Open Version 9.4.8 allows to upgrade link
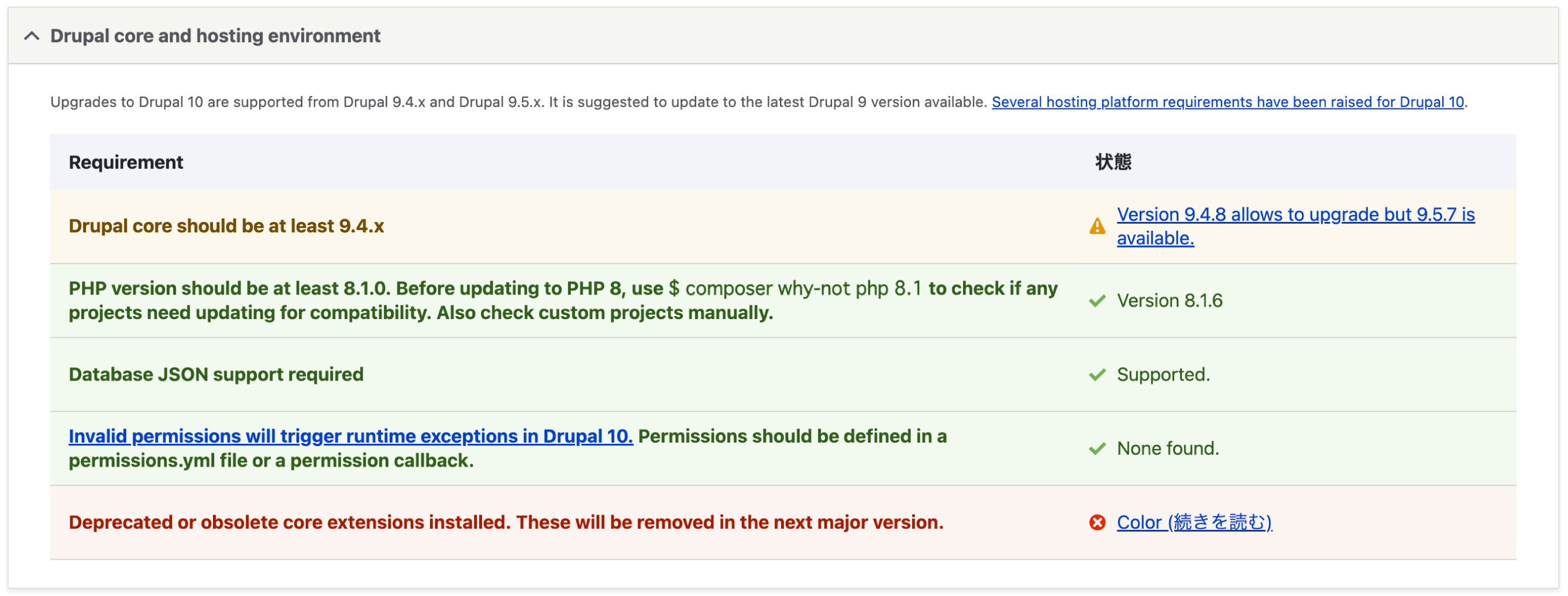Viewport: 1568px width, 596px height. [1295, 226]
